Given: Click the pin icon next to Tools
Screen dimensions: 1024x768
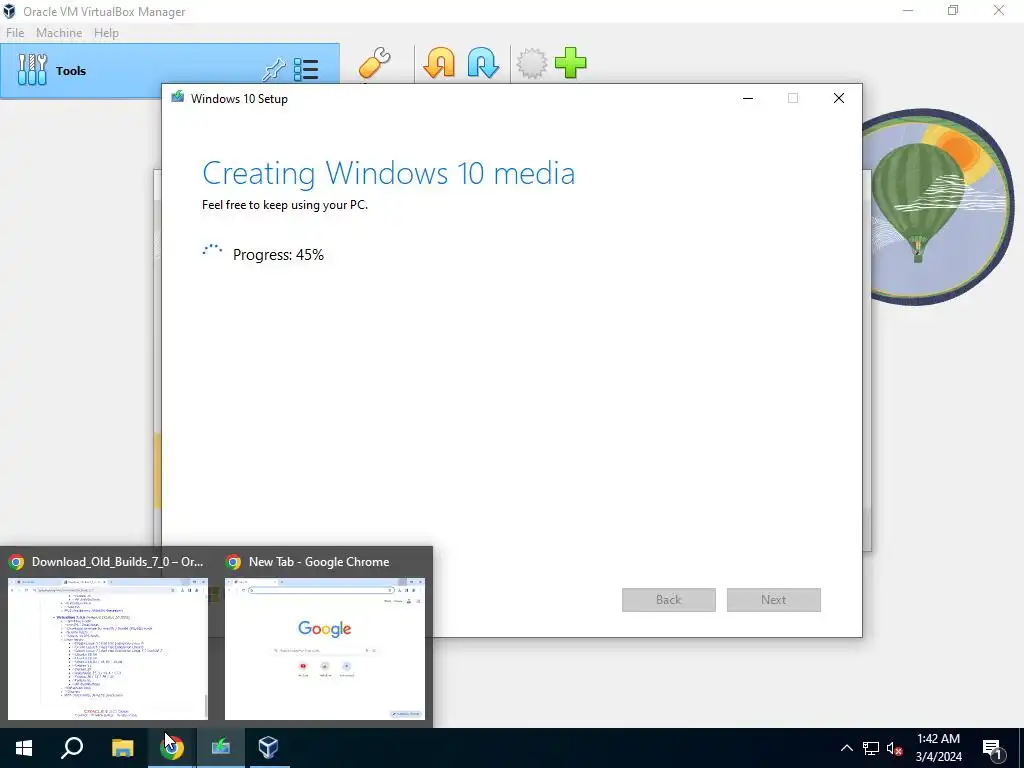Looking at the screenshot, I should 274,69.
